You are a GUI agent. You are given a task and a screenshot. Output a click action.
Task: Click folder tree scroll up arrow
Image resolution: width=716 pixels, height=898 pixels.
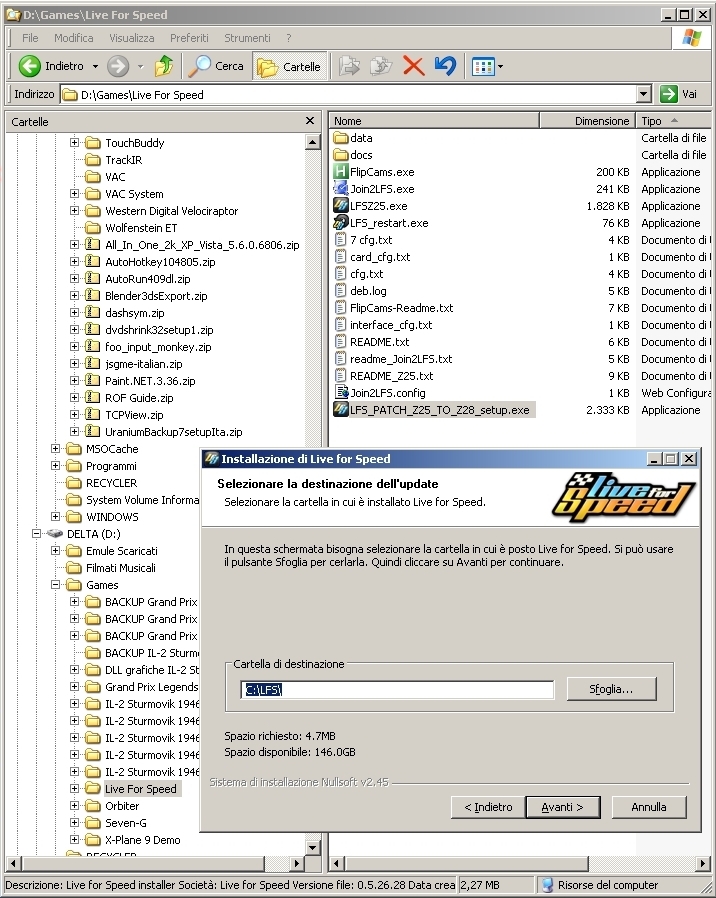pyautogui.click(x=312, y=141)
